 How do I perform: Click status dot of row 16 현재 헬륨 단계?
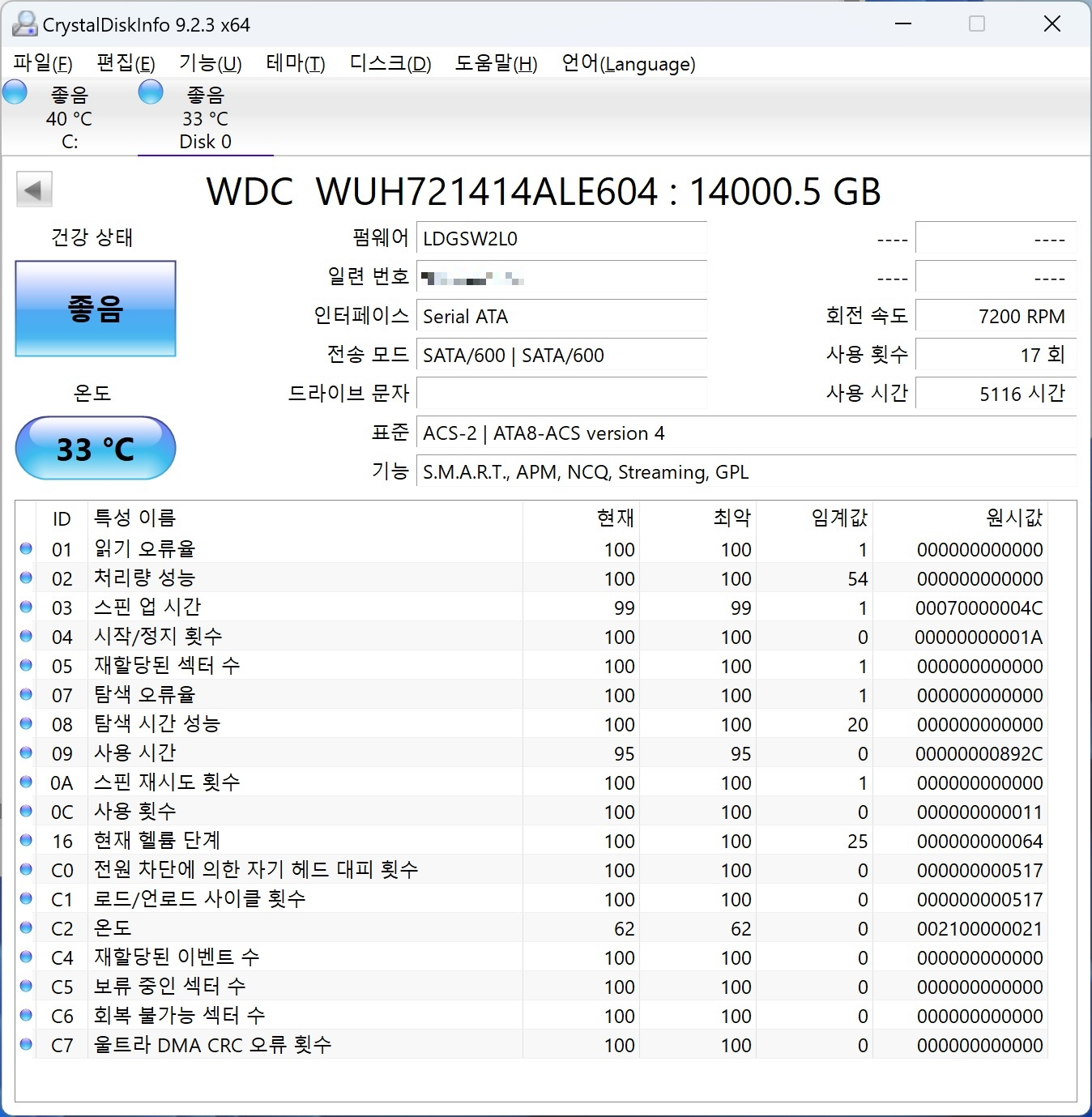pyautogui.click(x=26, y=840)
